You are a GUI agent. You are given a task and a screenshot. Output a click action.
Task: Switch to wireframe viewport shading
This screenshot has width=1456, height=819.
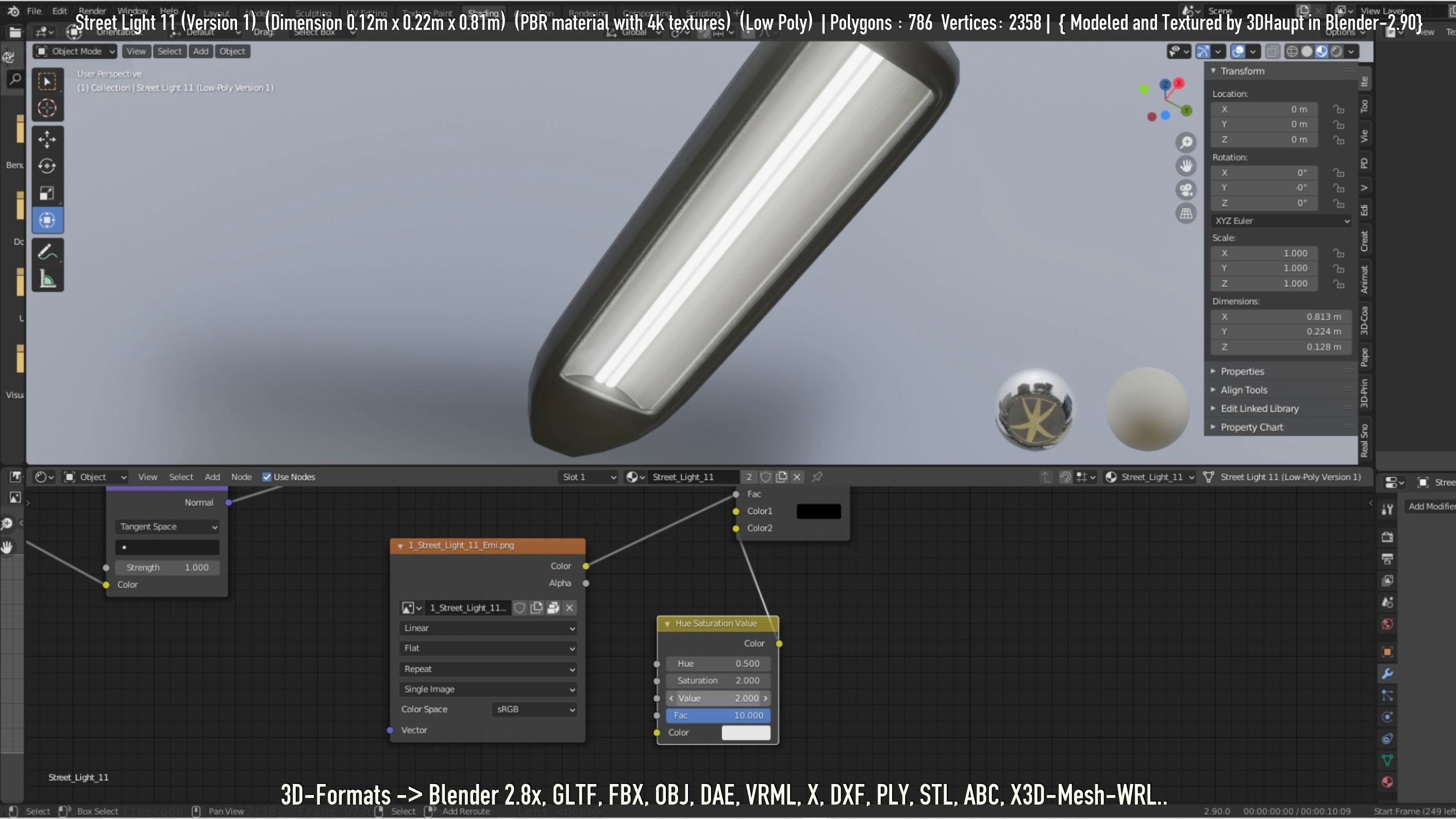click(1292, 52)
